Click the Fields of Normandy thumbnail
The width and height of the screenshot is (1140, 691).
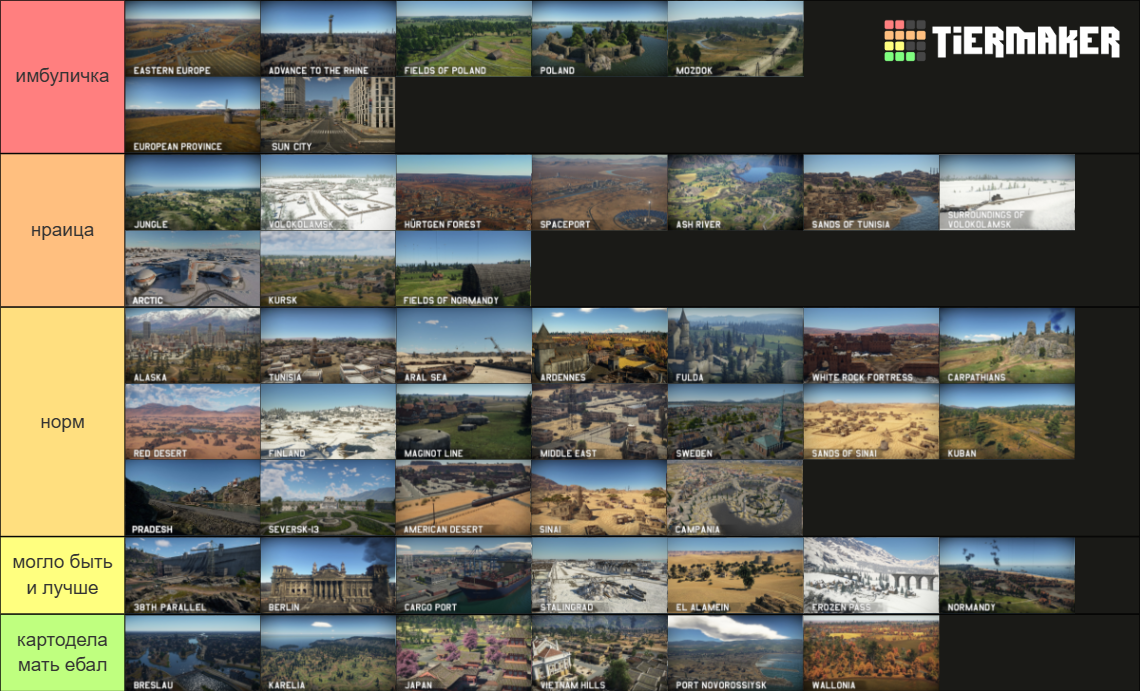[464, 269]
